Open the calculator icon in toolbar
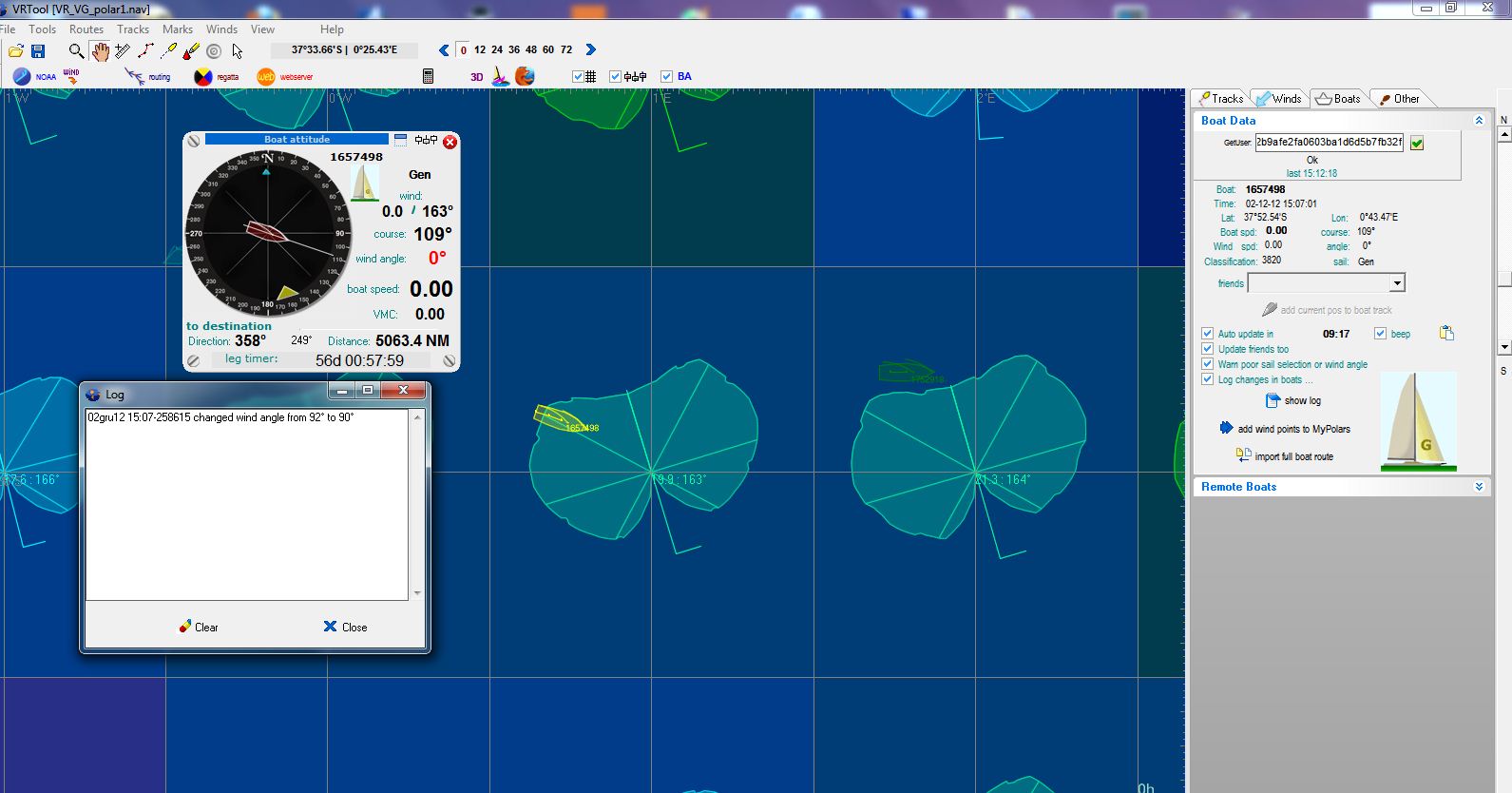This screenshot has width=1512, height=793. (428, 76)
